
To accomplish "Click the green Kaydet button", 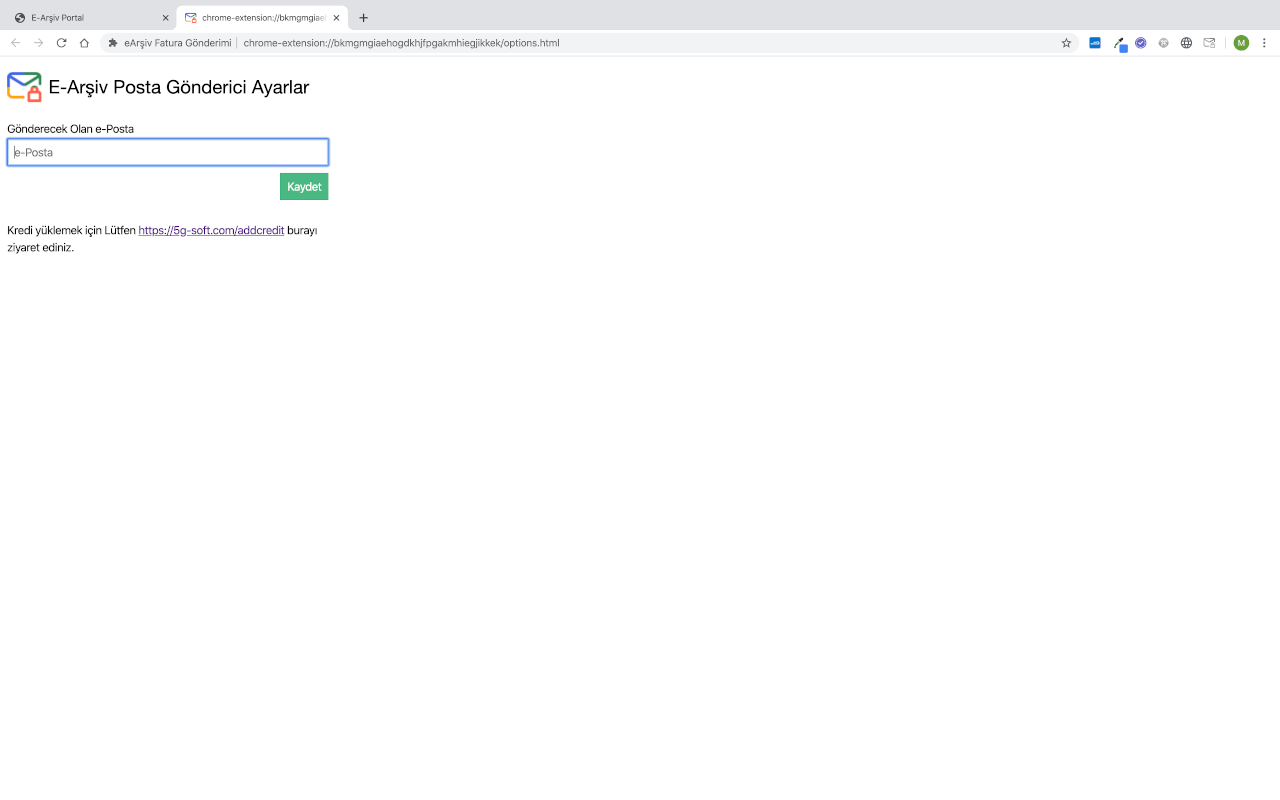I will tap(304, 186).
